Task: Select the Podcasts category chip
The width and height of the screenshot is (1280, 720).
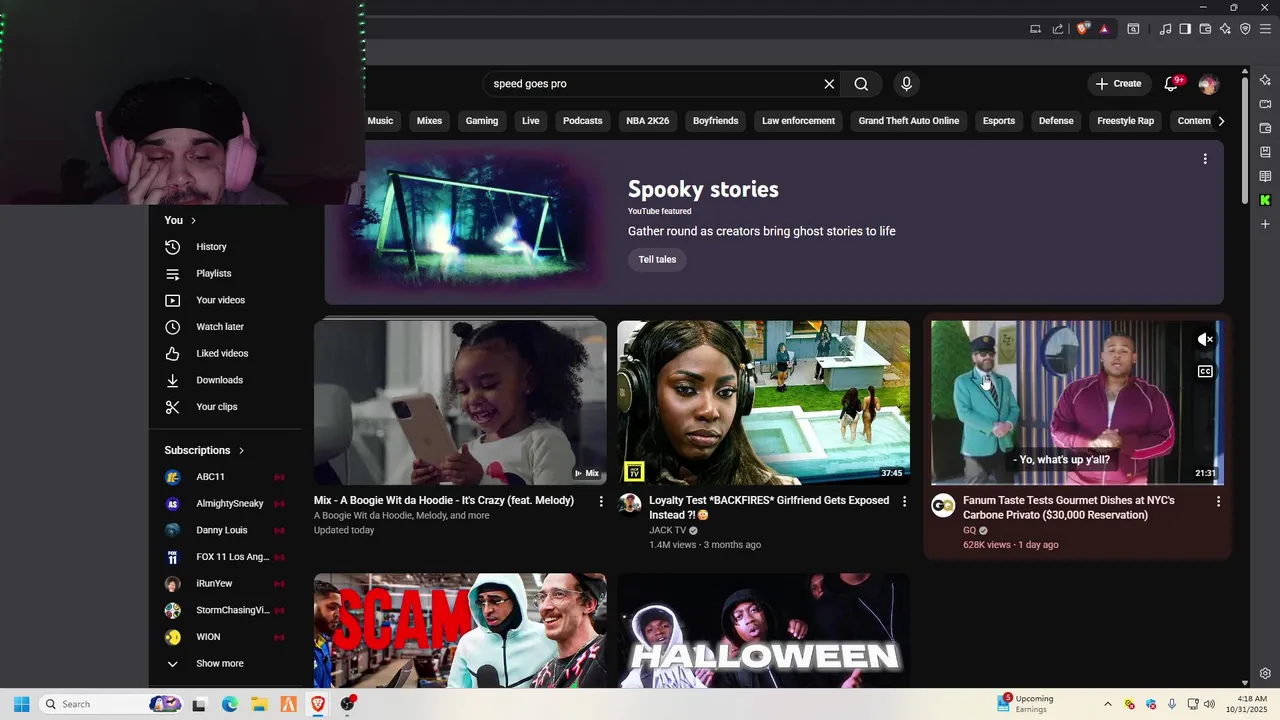Action: coord(583,121)
